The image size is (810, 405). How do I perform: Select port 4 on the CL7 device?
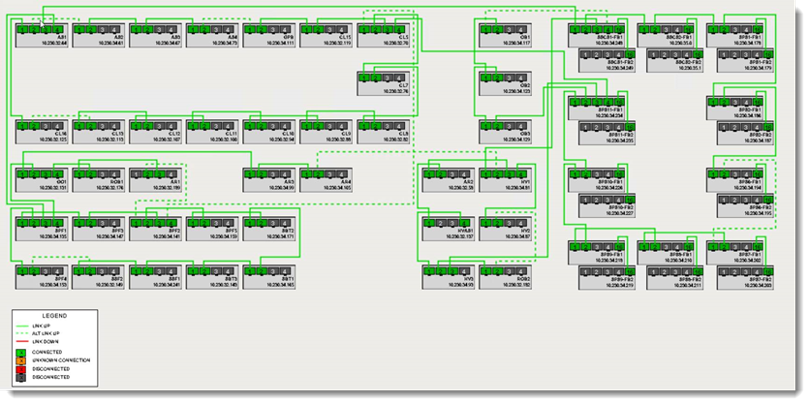(399, 78)
